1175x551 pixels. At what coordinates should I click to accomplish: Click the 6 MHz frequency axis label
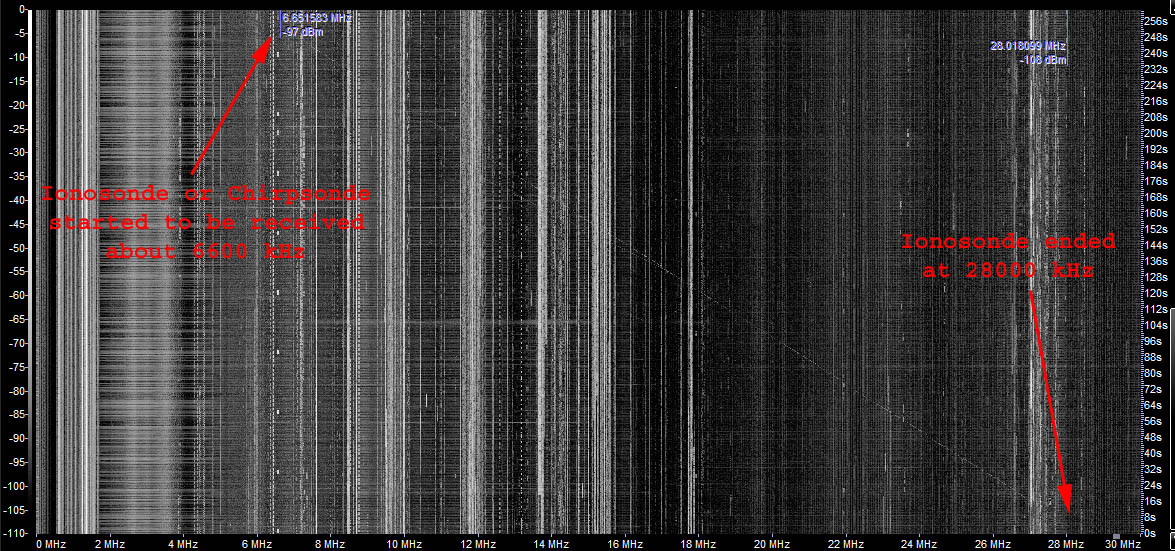256,544
